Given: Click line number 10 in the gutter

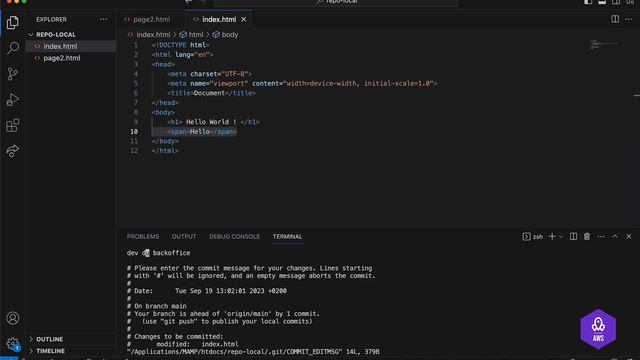Looking at the screenshot, I should click(x=134, y=131).
